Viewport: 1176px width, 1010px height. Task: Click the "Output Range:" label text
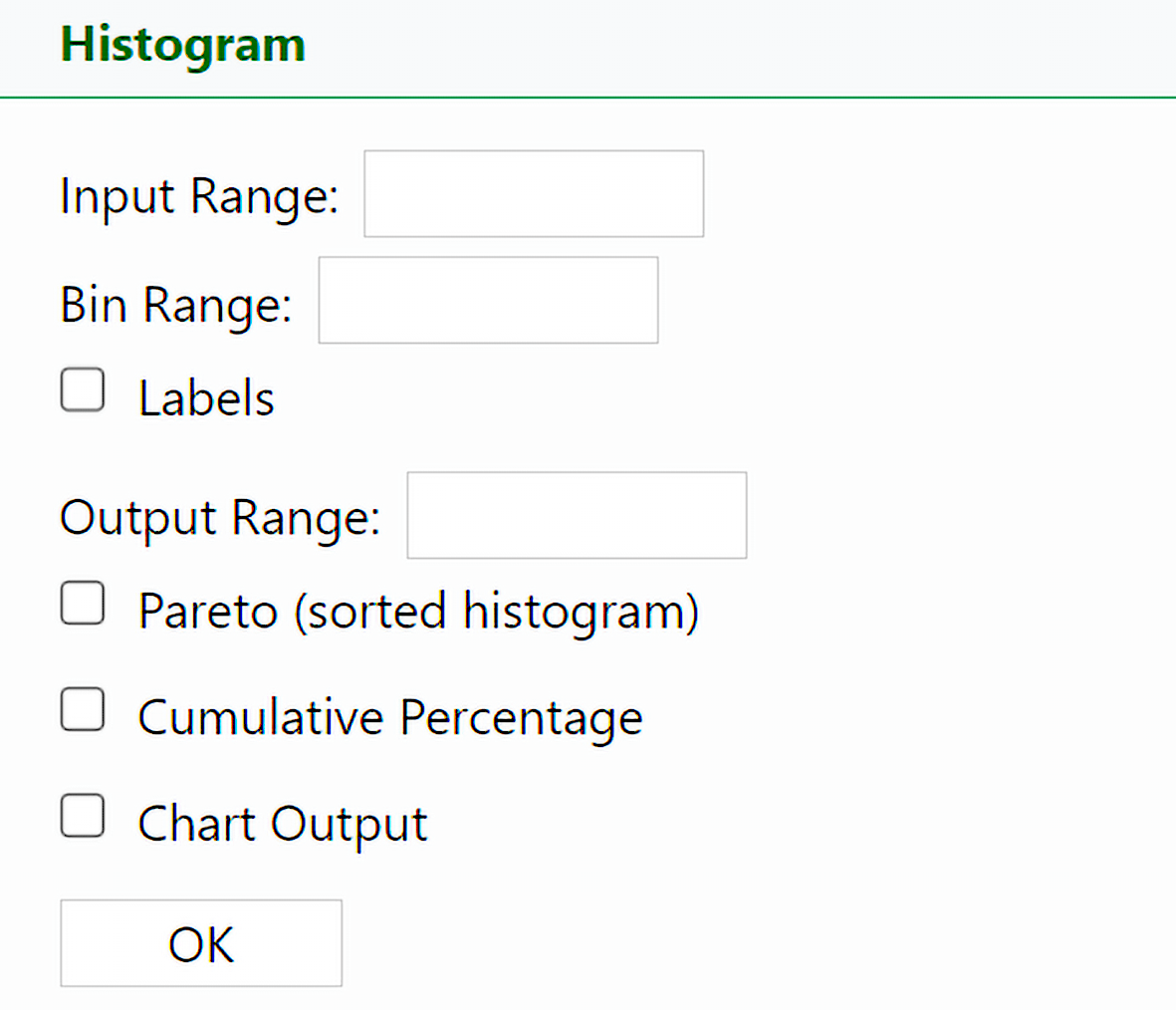220,518
